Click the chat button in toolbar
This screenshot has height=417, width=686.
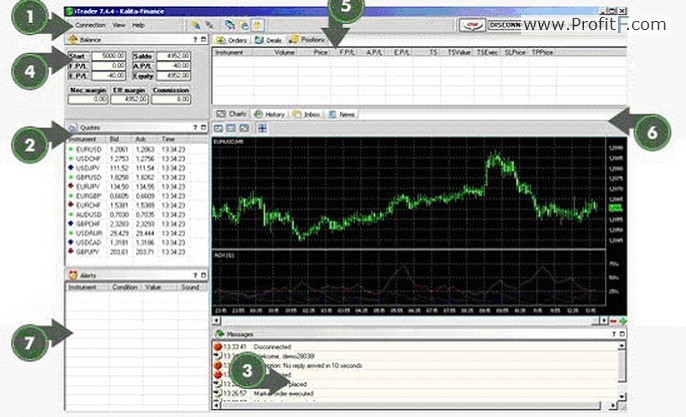point(472,25)
